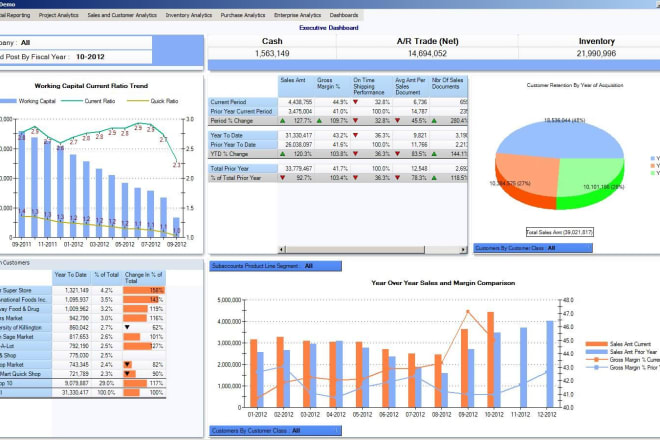The height and width of the screenshot is (440, 660).
Task: Click the KPI table horizontal scrollbar thumb
Action: click(355, 250)
